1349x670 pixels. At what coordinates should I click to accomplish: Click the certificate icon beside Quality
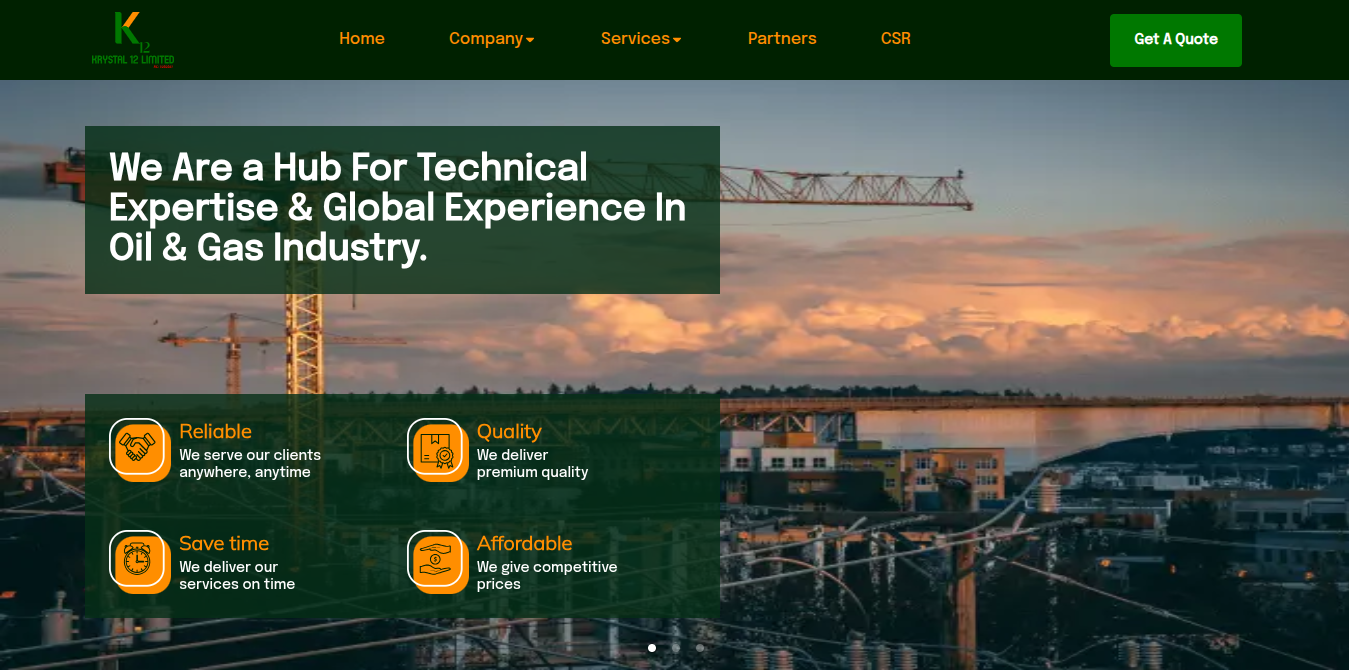[436, 448]
